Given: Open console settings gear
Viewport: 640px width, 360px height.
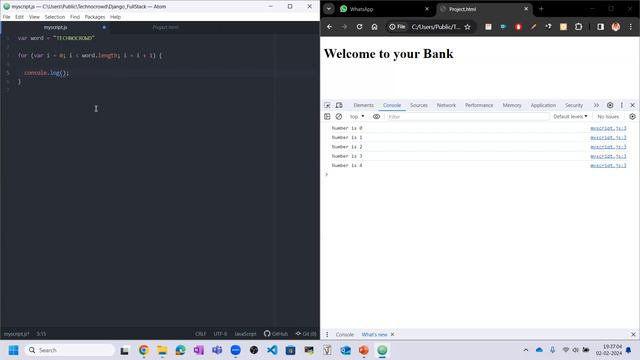Looking at the screenshot, I should 632,117.
